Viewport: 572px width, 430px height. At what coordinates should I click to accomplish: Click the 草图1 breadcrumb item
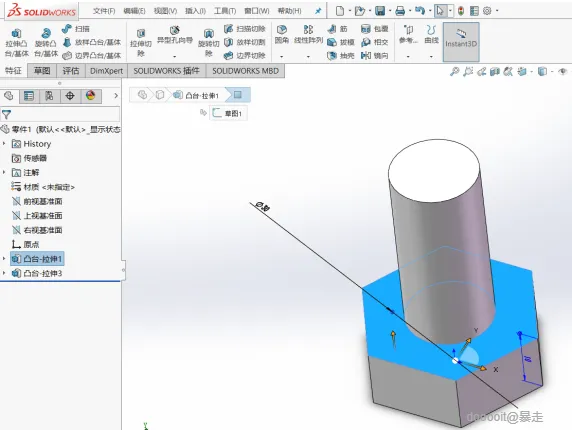click(x=228, y=113)
